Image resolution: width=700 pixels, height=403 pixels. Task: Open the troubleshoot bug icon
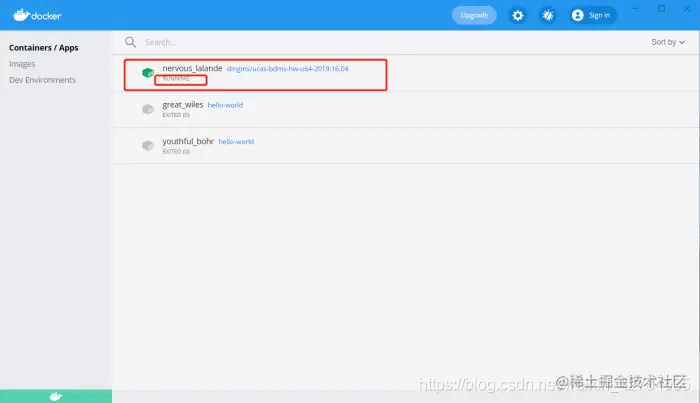[548, 16]
